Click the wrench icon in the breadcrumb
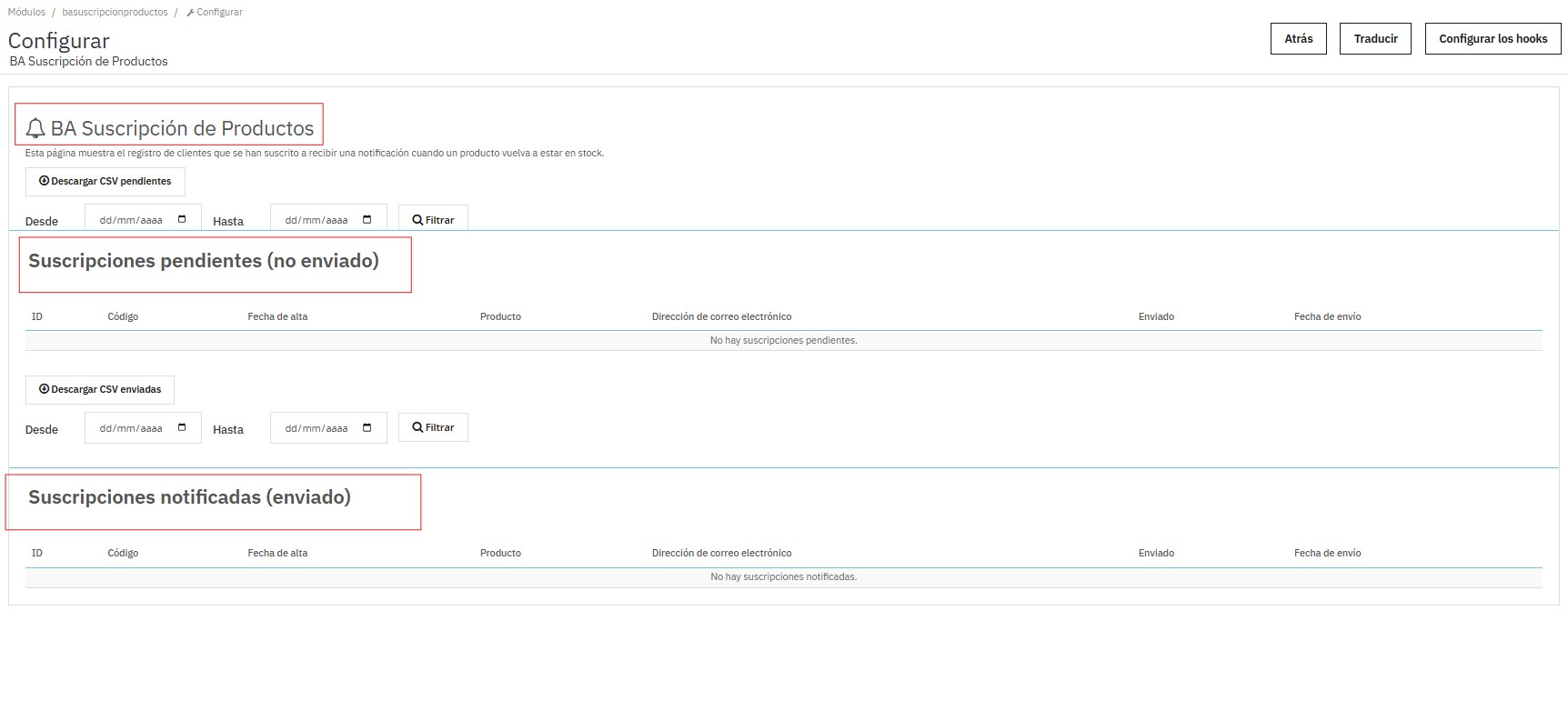 pos(190,13)
